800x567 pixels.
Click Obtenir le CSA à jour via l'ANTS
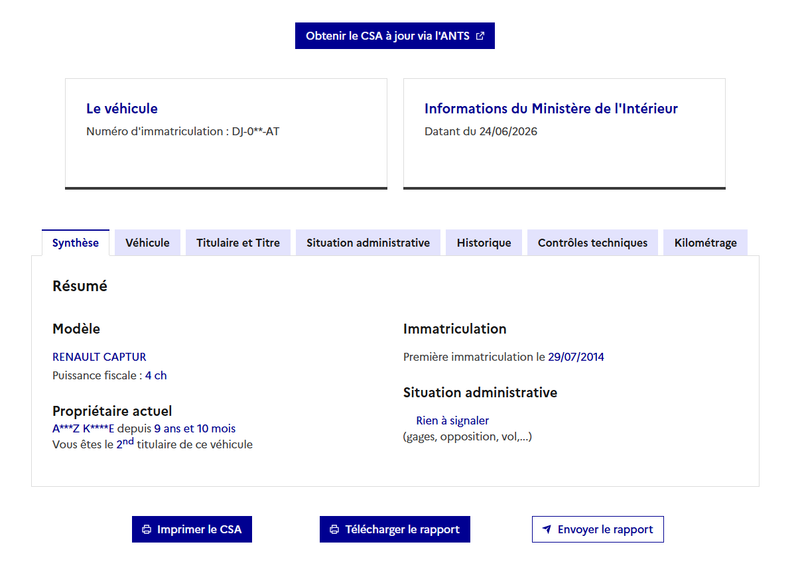pyautogui.click(x=395, y=36)
